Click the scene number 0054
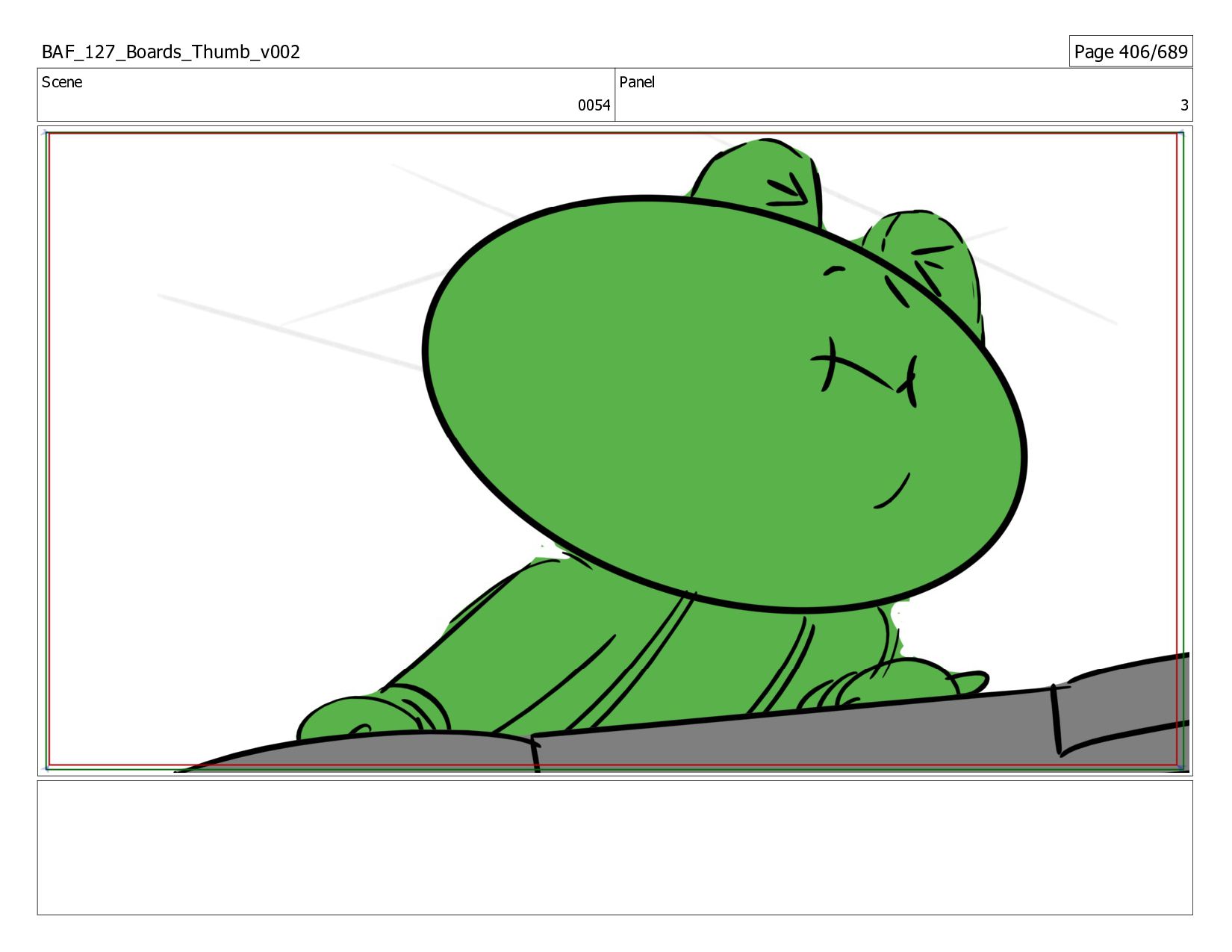Screen dimensions: 1232x952 pyautogui.click(x=594, y=105)
